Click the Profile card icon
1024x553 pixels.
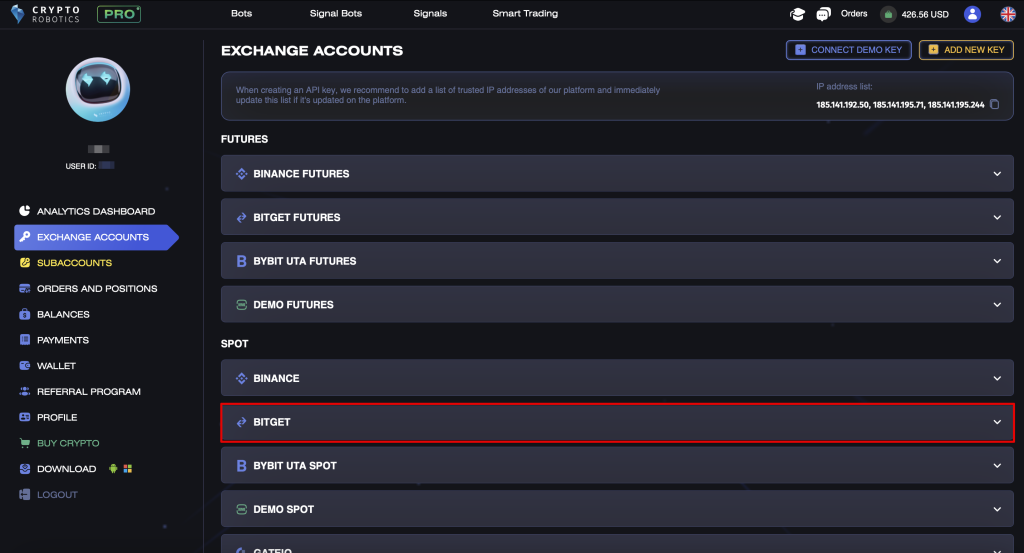click(25, 417)
